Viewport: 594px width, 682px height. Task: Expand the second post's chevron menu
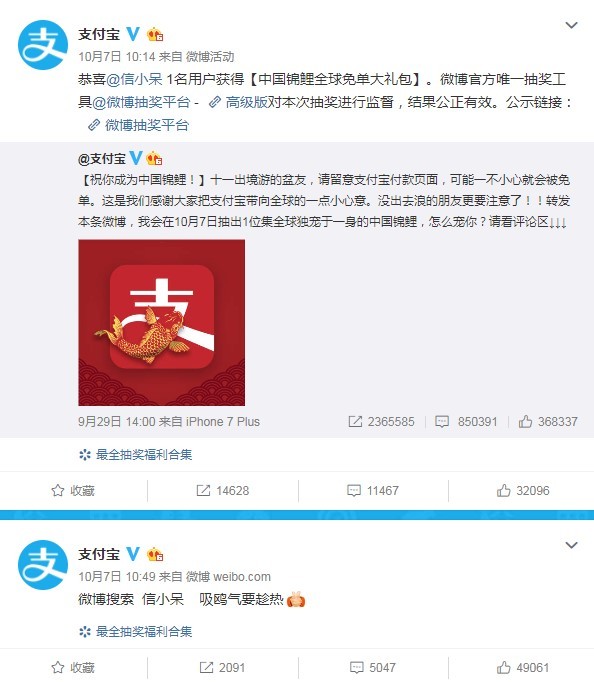coord(571,545)
